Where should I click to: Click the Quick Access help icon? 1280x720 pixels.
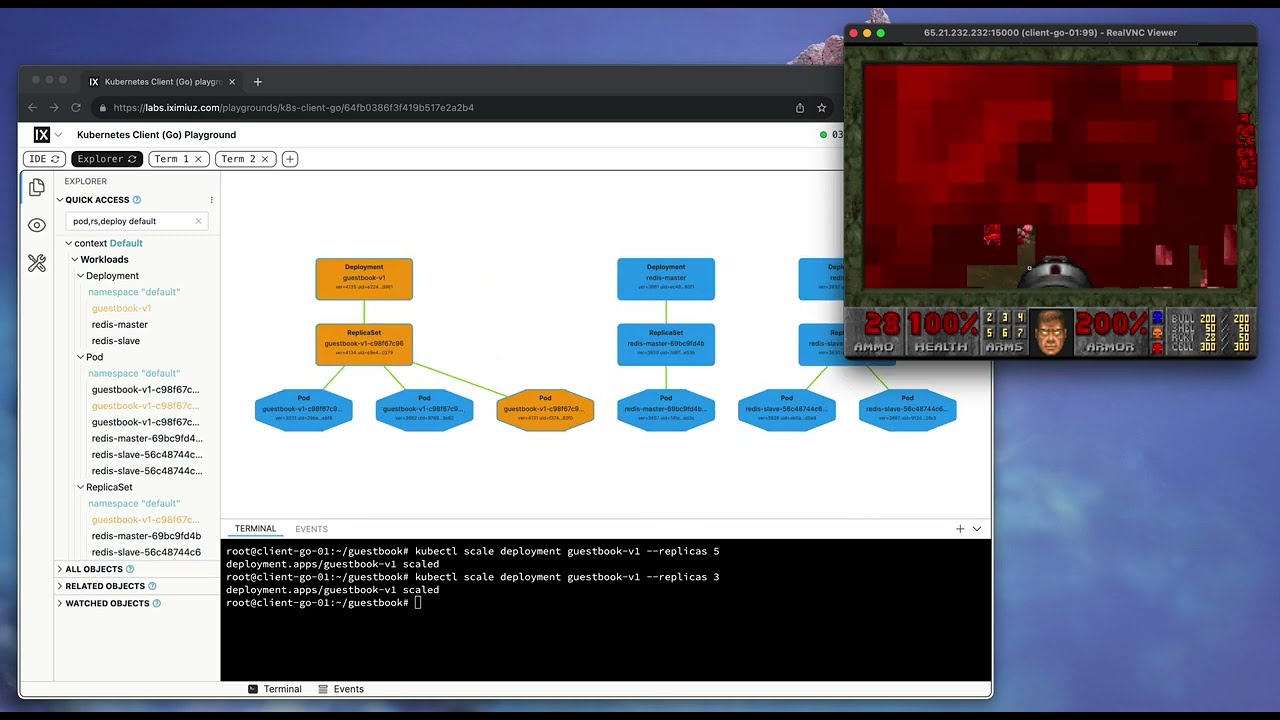pyautogui.click(x=137, y=200)
